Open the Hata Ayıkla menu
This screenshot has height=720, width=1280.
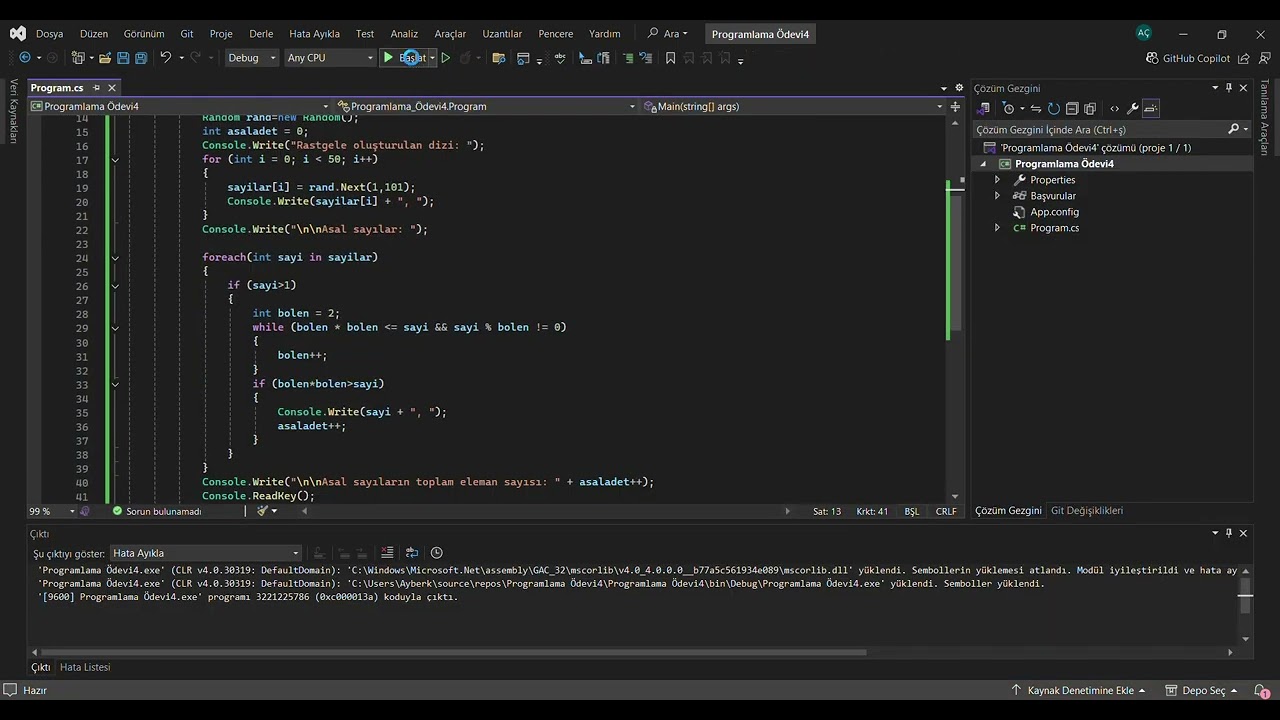(314, 33)
